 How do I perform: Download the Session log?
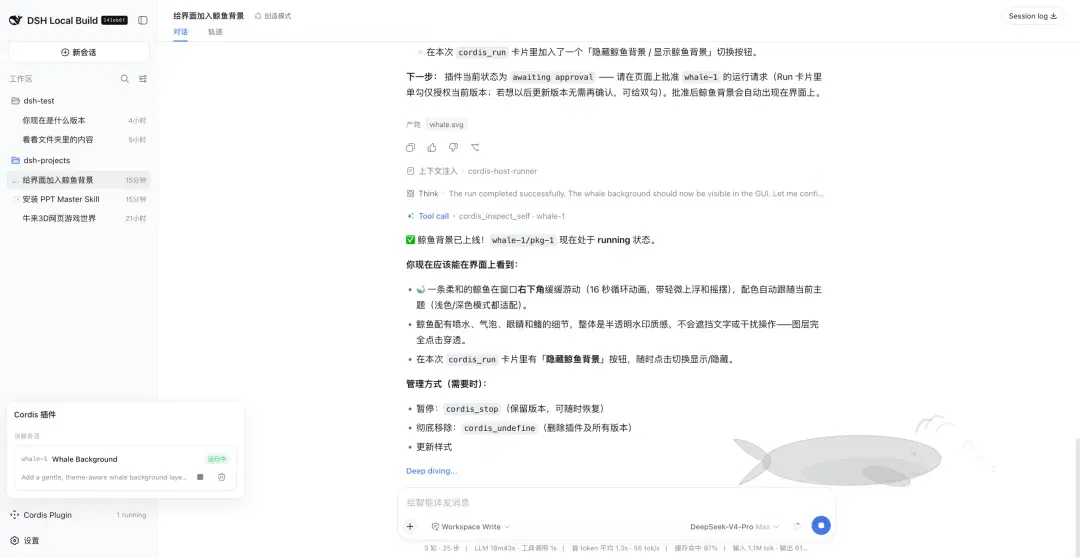click(x=1032, y=16)
